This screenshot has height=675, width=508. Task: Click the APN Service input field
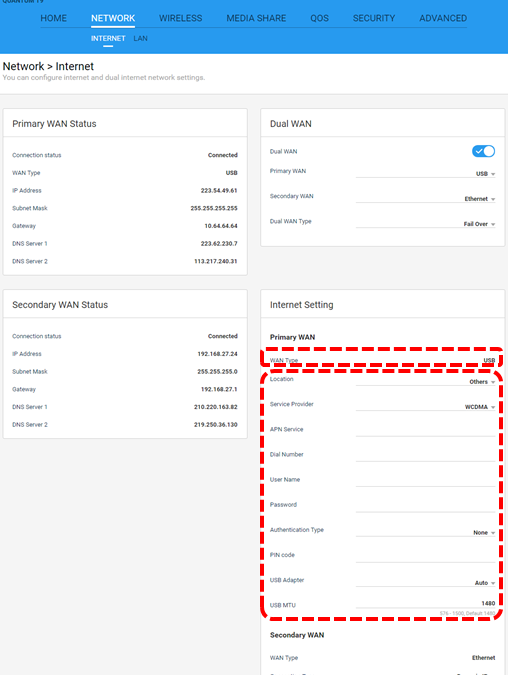[x=425, y=431]
